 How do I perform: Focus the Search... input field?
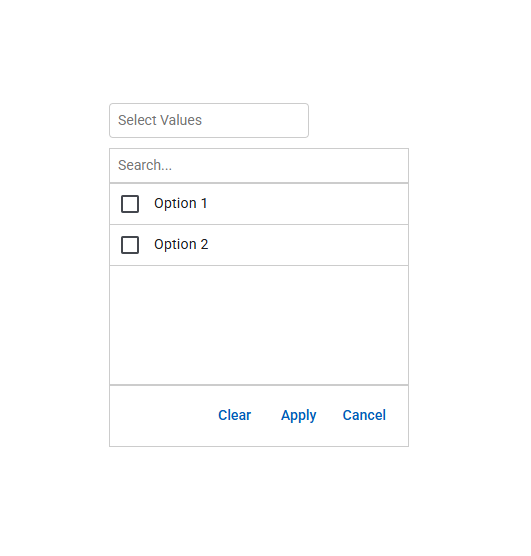point(259,165)
